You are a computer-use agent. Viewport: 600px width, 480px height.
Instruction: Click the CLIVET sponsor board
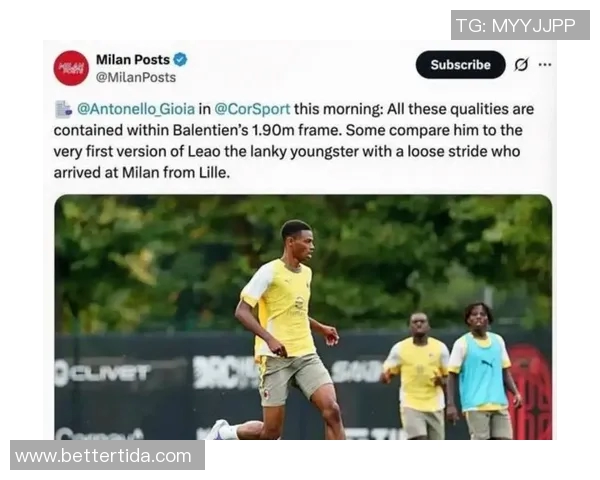tap(102, 373)
